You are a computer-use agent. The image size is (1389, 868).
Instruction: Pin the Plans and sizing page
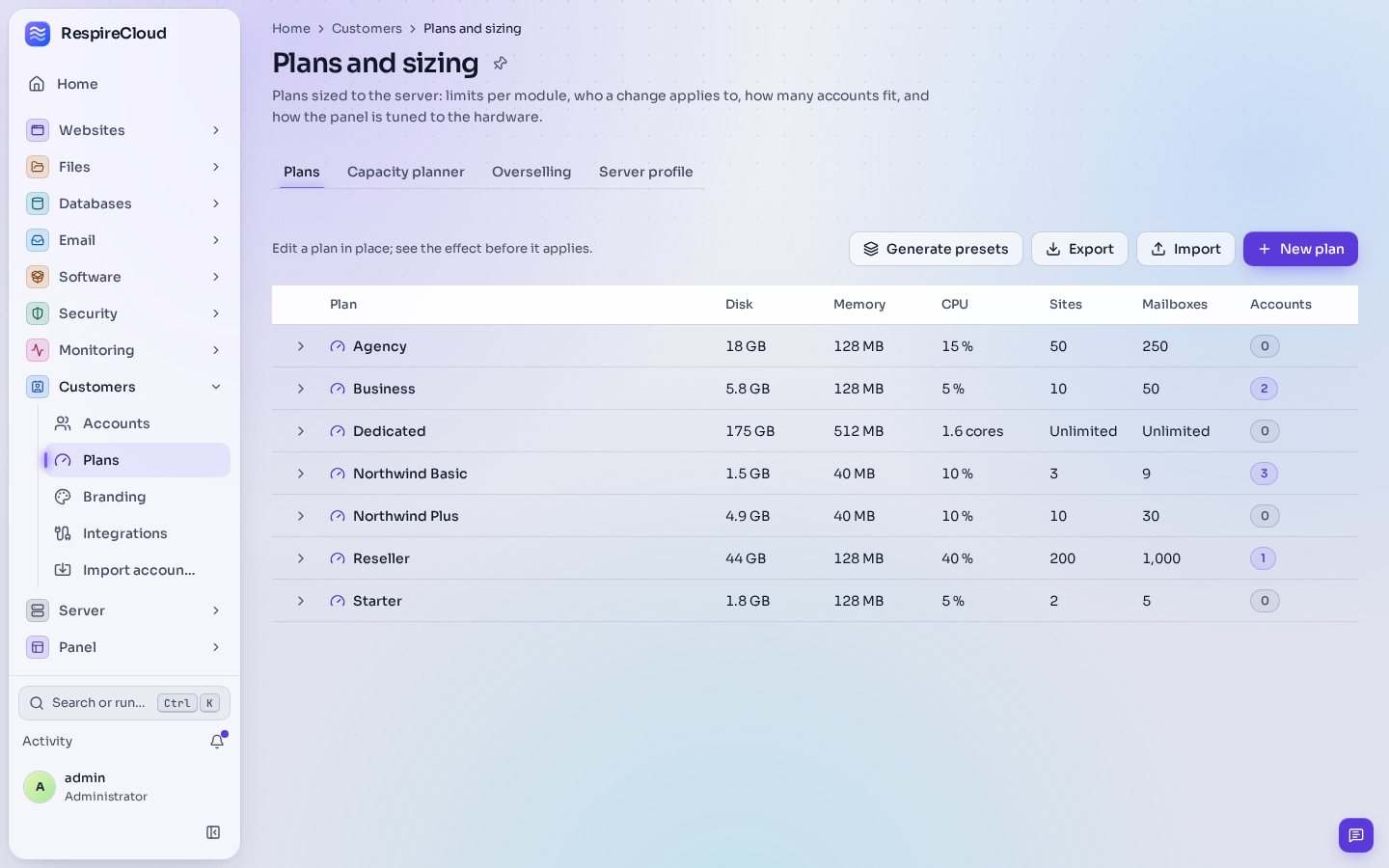(500, 64)
